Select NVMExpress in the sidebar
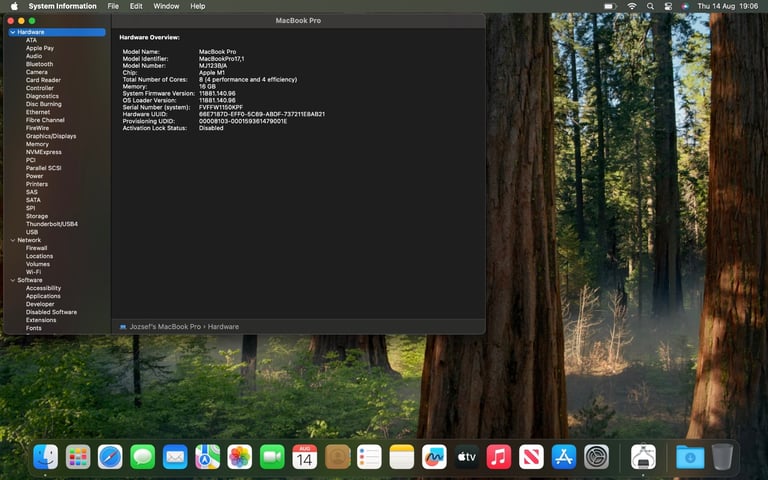 (44, 152)
